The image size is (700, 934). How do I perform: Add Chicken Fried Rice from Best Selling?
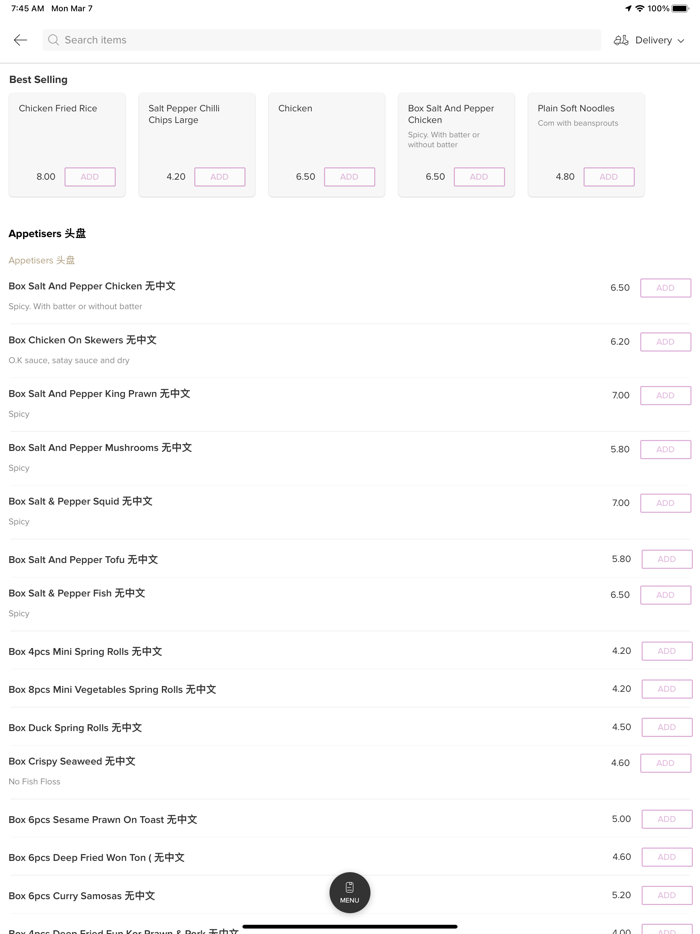(x=90, y=177)
